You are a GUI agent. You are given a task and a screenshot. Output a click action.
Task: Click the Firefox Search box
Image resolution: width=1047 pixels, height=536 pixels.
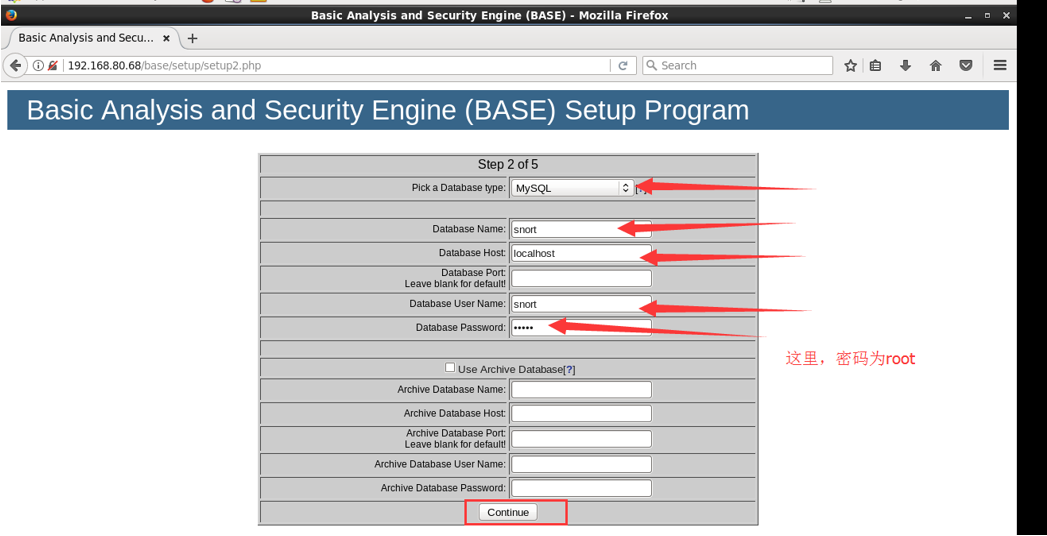point(737,65)
